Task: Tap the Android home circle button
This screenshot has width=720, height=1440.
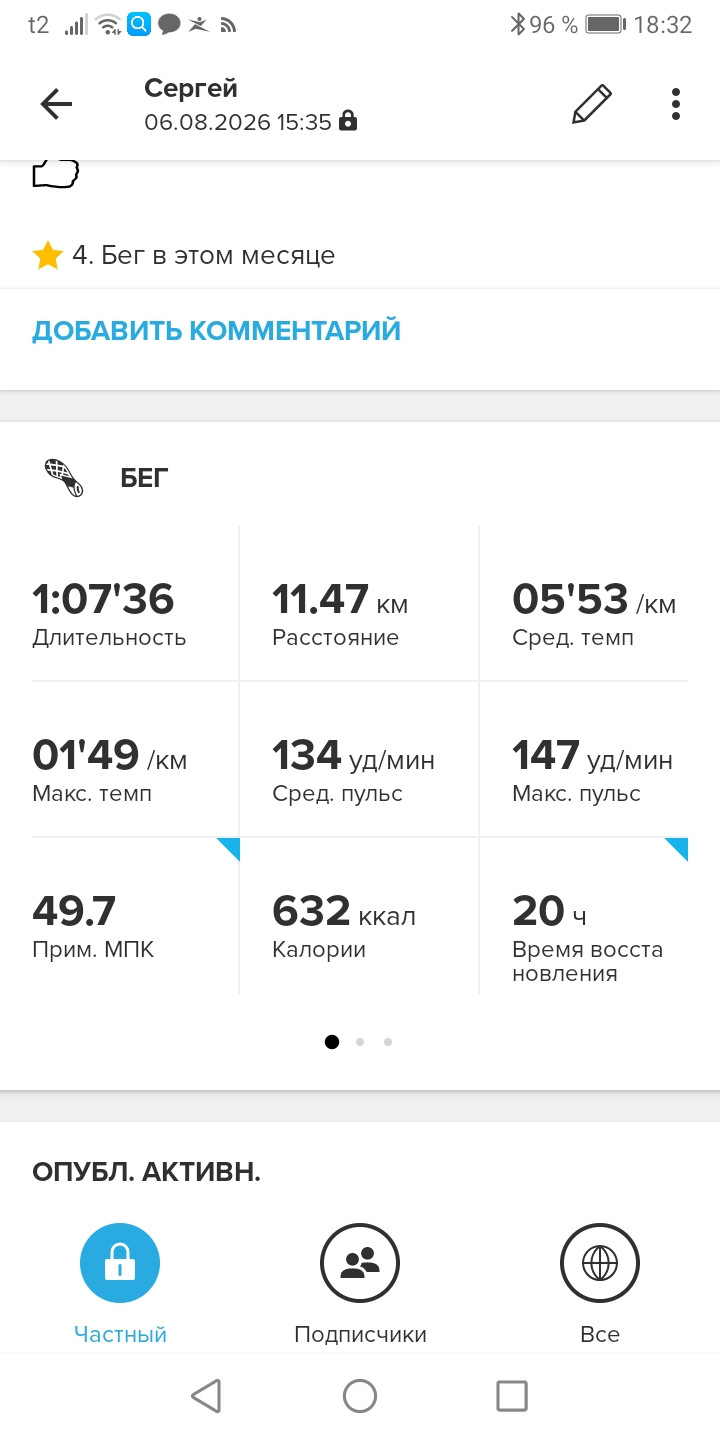Action: (x=360, y=1396)
